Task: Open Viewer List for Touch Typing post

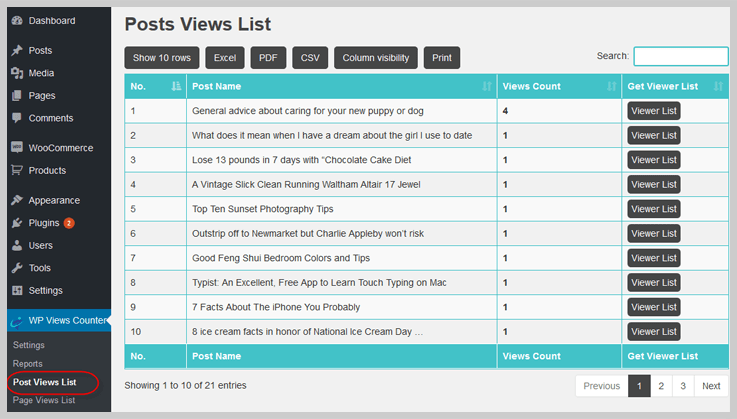Action: 654,283
